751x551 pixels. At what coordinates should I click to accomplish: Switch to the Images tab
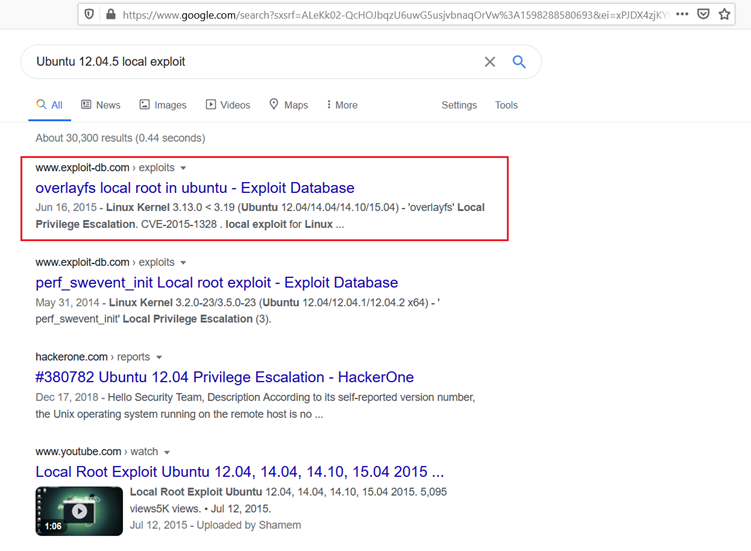click(x=162, y=105)
